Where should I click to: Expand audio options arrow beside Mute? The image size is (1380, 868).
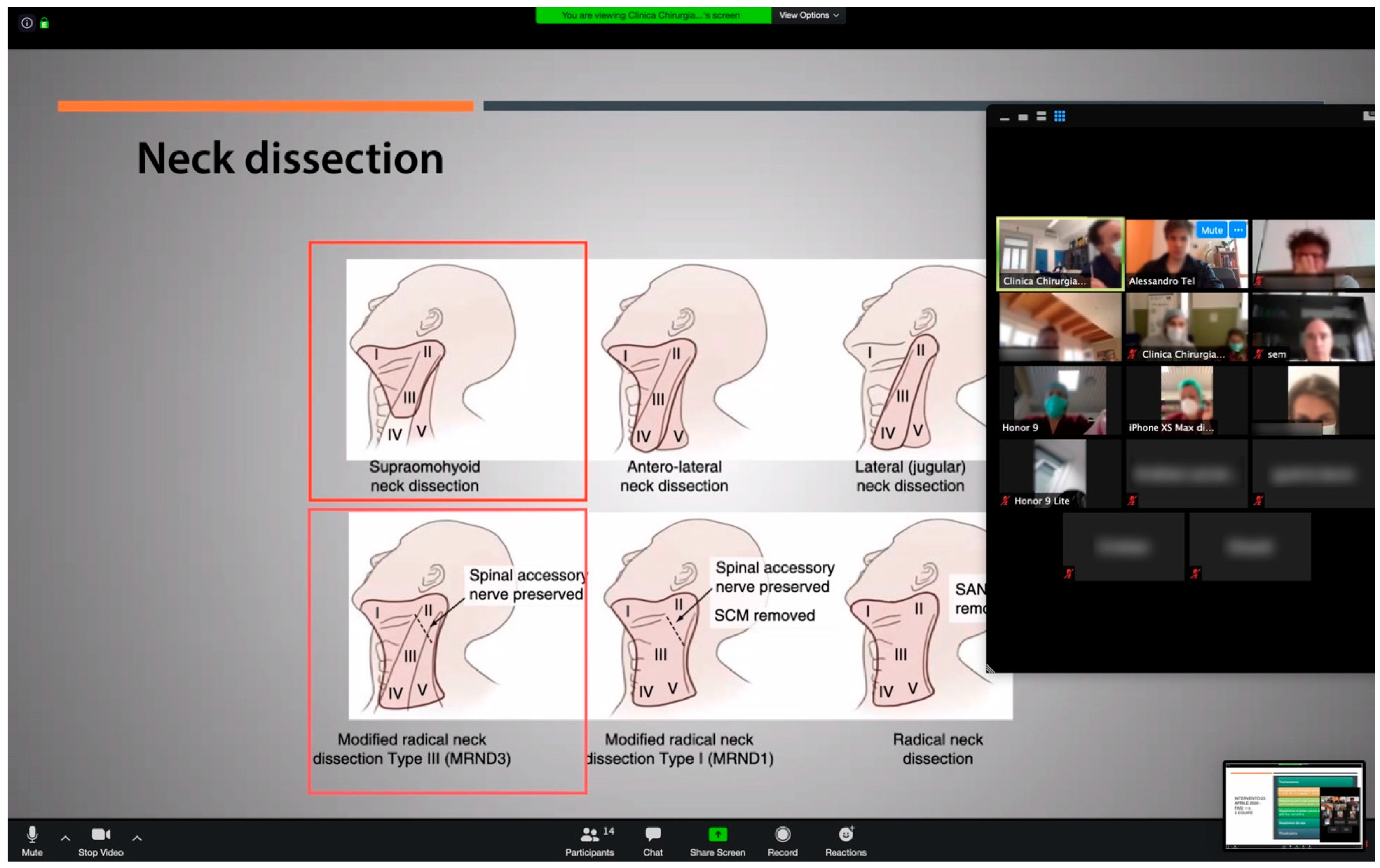tap(66, 839)
